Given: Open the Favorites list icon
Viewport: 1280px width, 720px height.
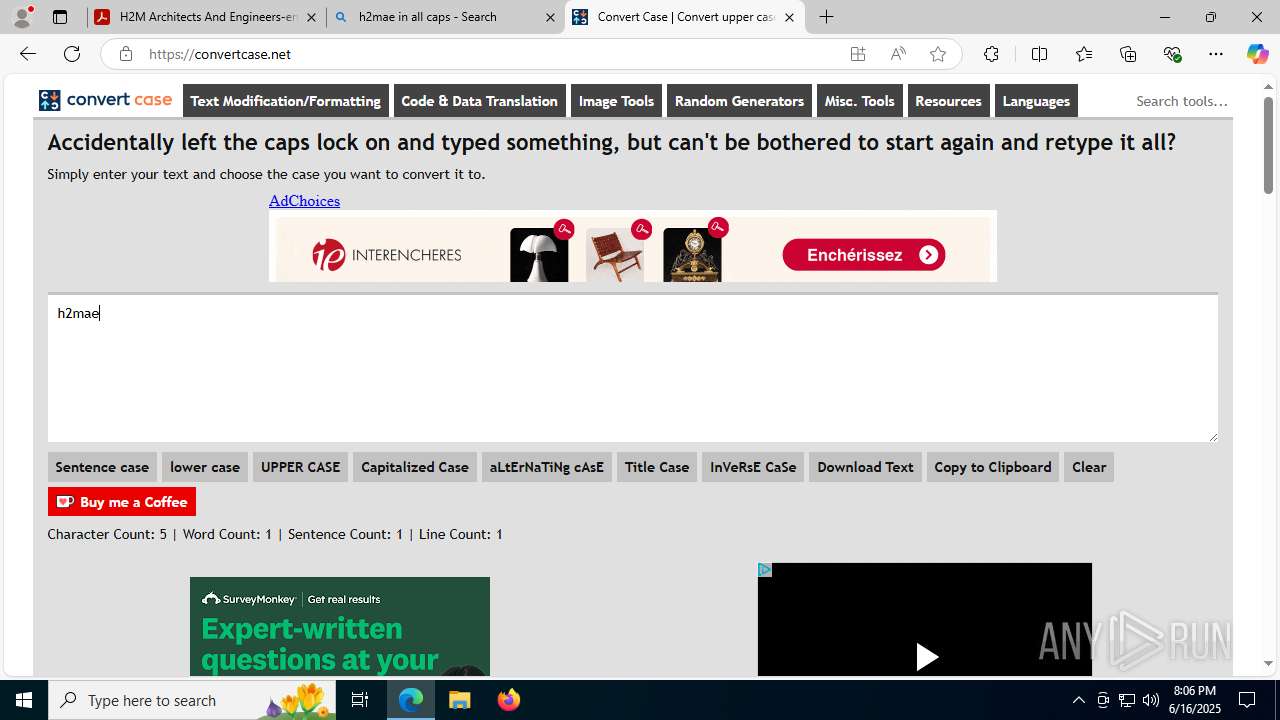Looking at the screenshot, I should [x=1084, y=54].
